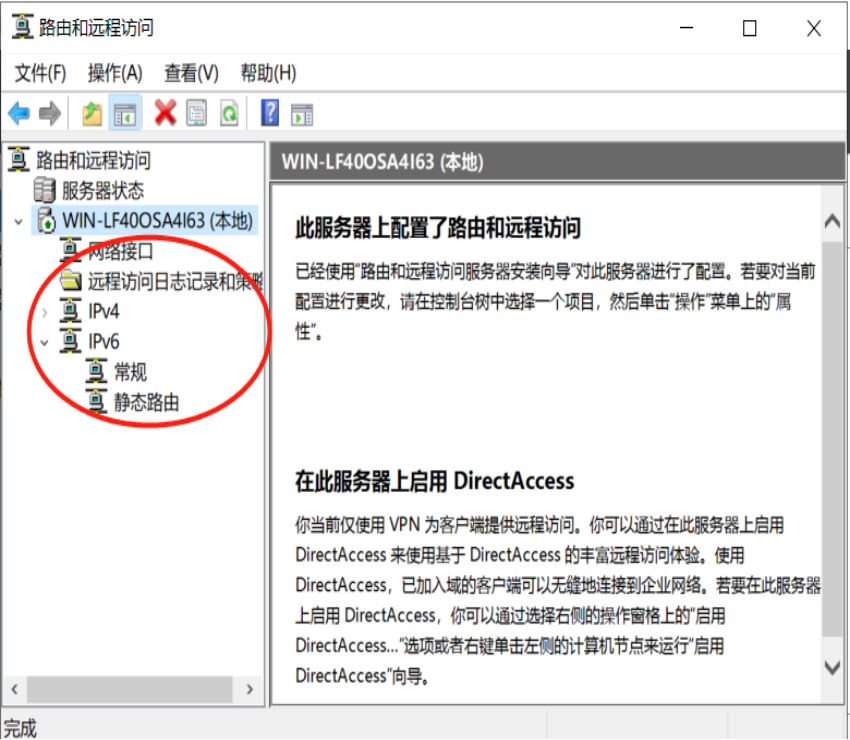Open the 查看(V) menu
The height and width of the screenshot is (740, 850).
191,73
